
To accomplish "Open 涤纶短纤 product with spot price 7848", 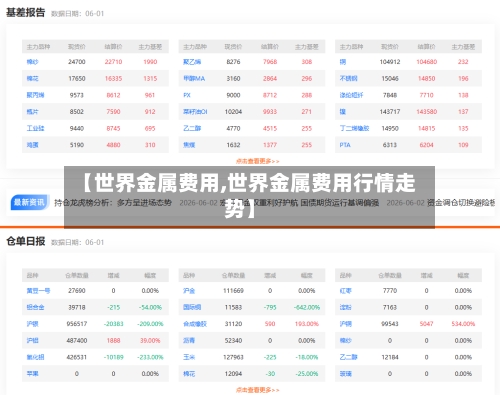I will [x=351, y=95].
